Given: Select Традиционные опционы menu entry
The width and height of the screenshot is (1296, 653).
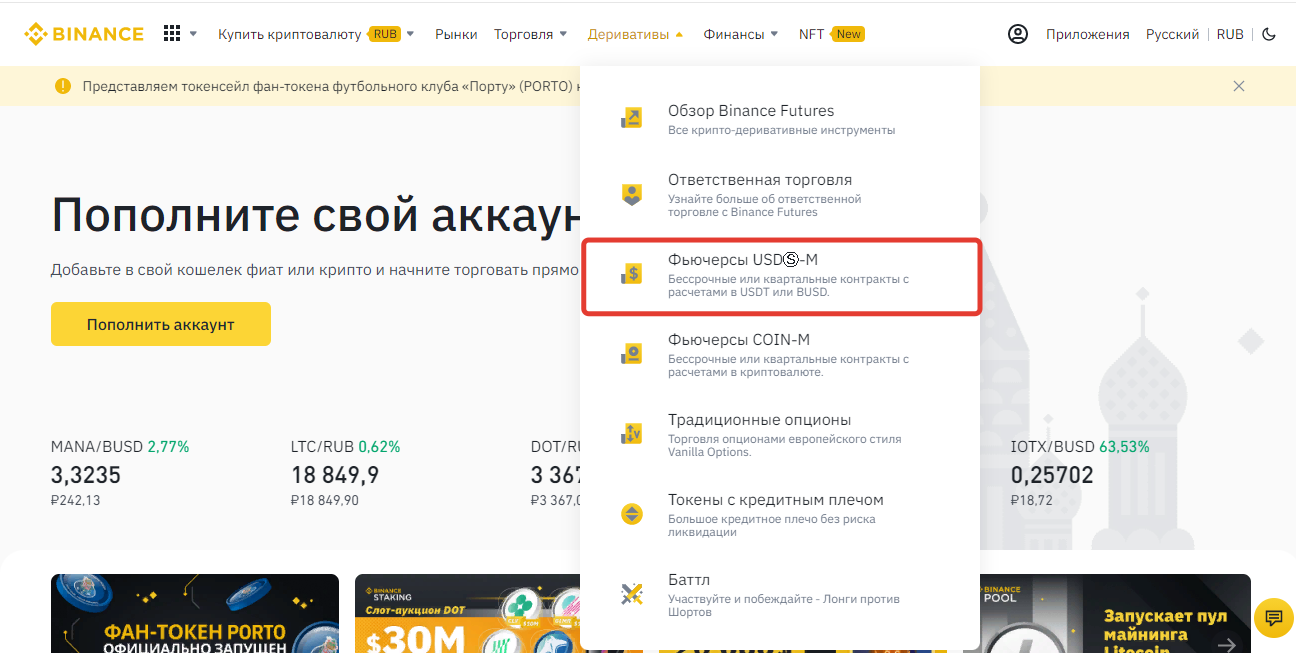Looking at the screenshot, I should point(780,435).
